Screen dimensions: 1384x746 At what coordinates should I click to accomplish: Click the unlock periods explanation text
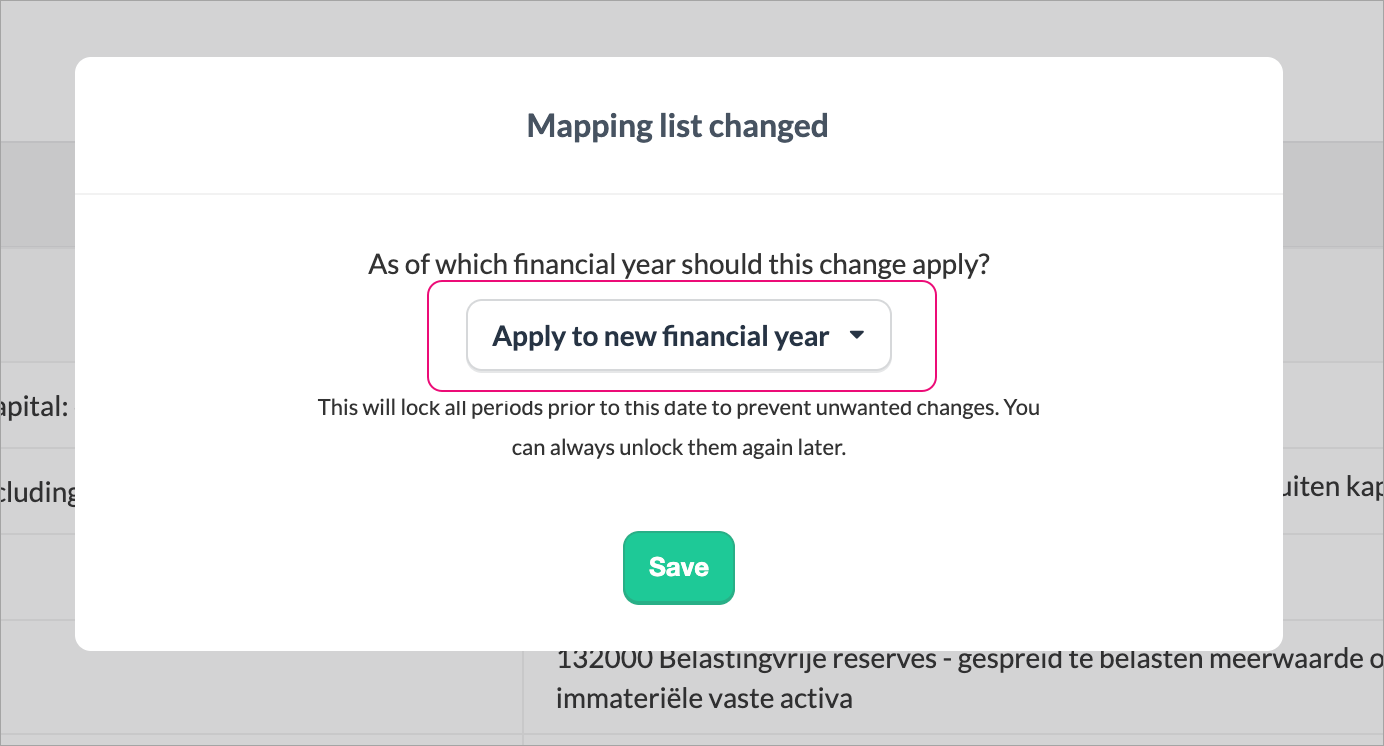tap(679, 427)
